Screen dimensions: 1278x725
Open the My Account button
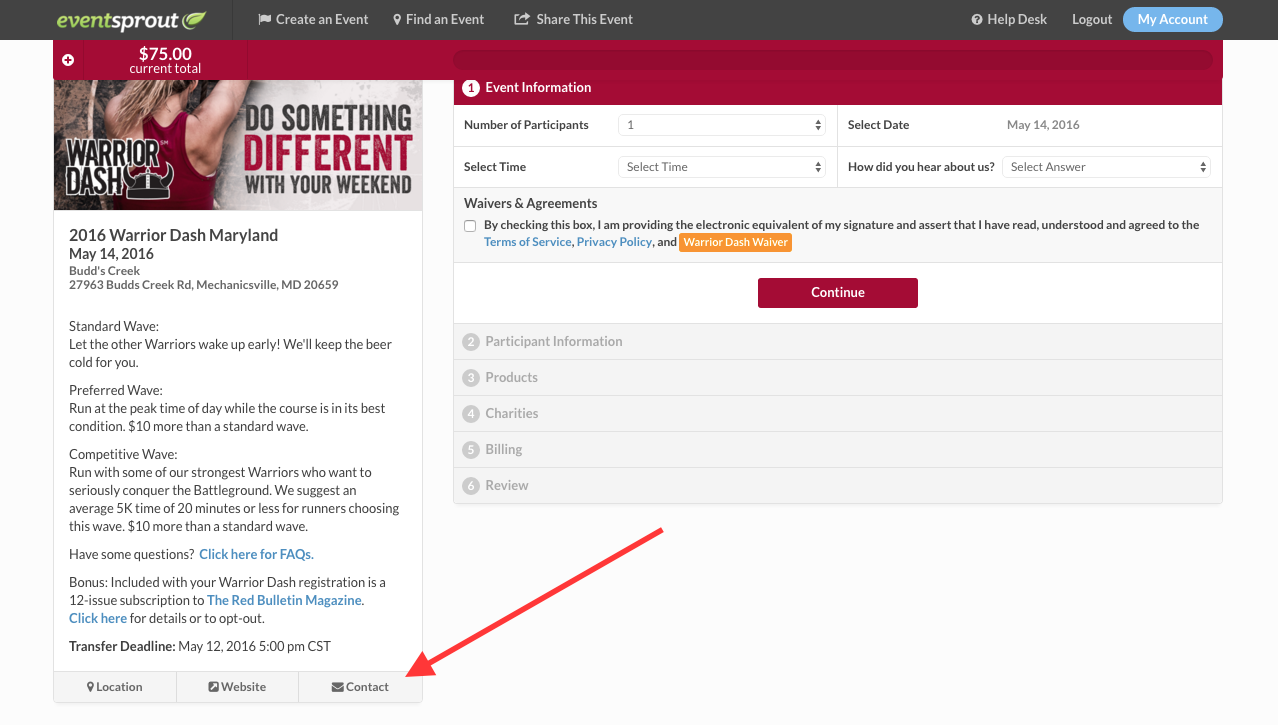coord(1173,19)
